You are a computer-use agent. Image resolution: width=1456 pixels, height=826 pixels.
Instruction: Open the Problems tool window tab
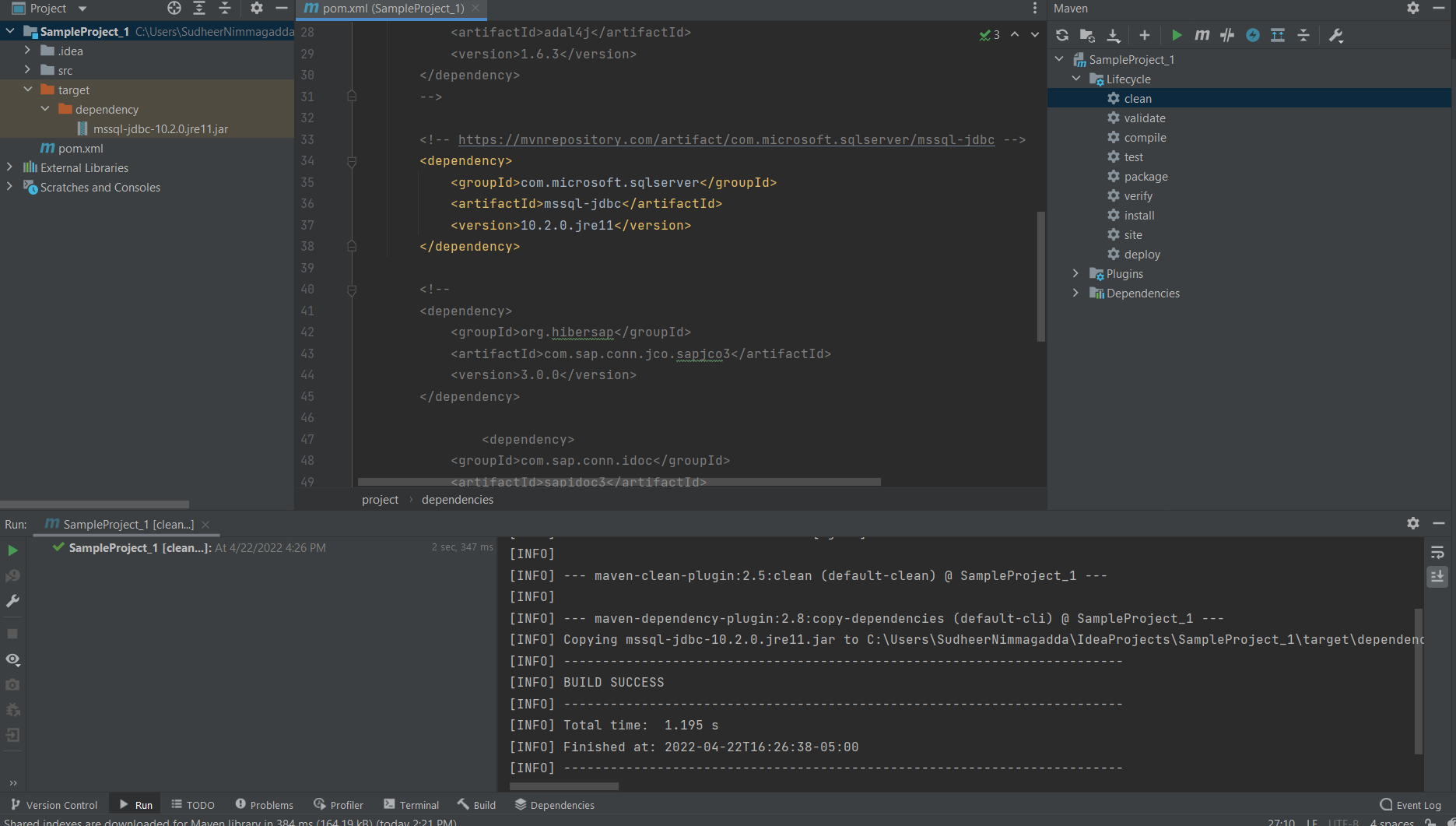pos(265,805)
